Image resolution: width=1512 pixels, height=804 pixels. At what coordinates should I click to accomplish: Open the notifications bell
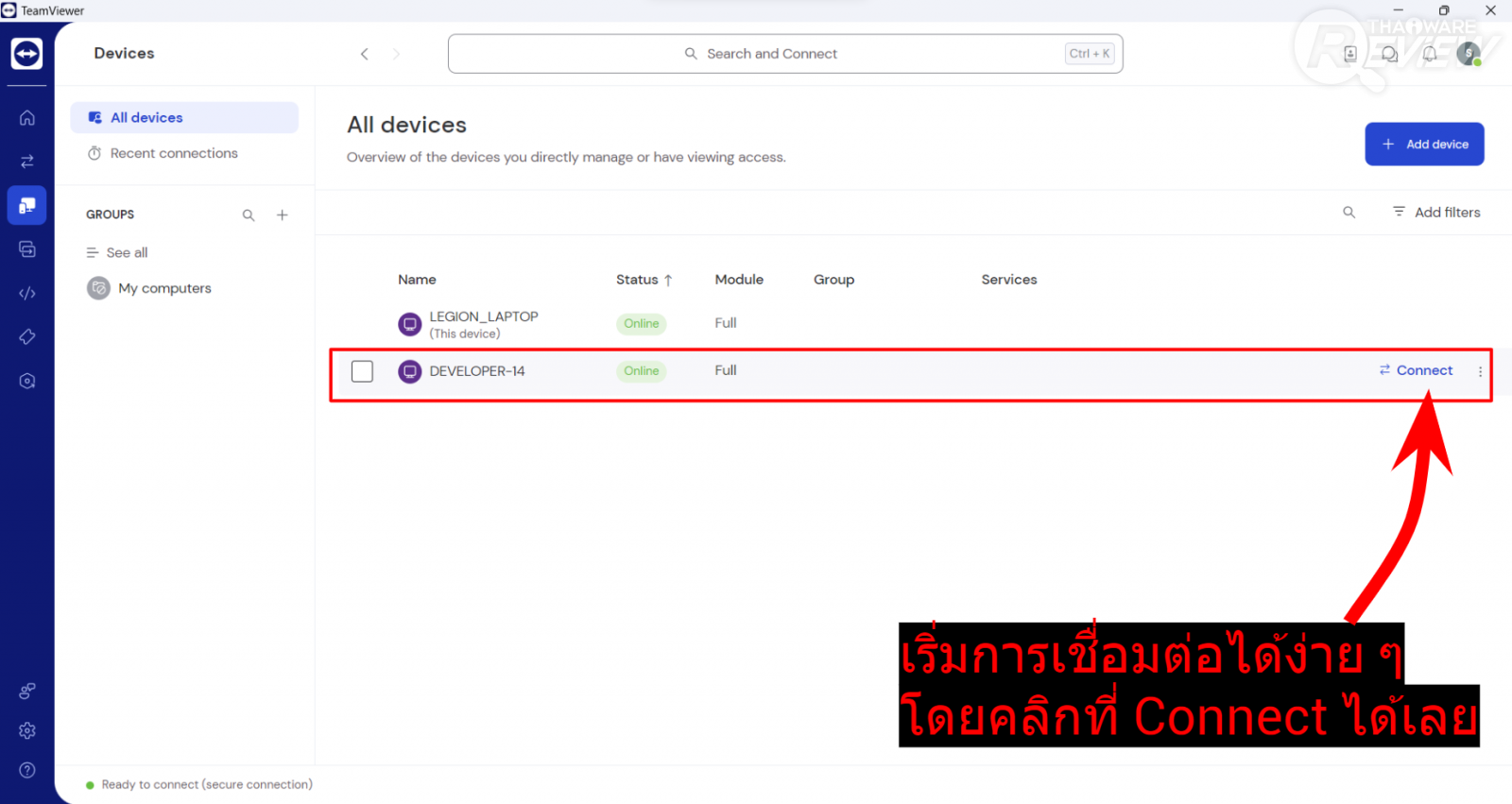click(x=1430, y=54)
